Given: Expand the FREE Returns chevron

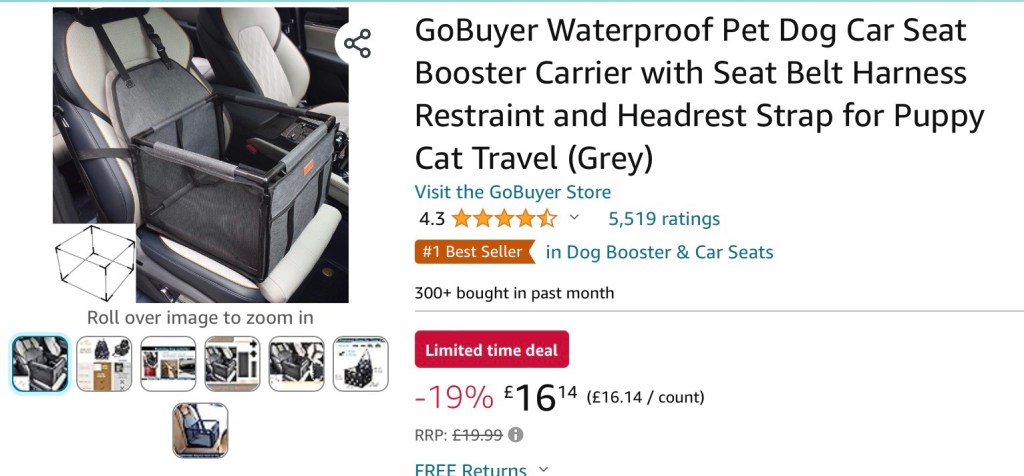Looking at the screenshot, I should click(544, 468).
